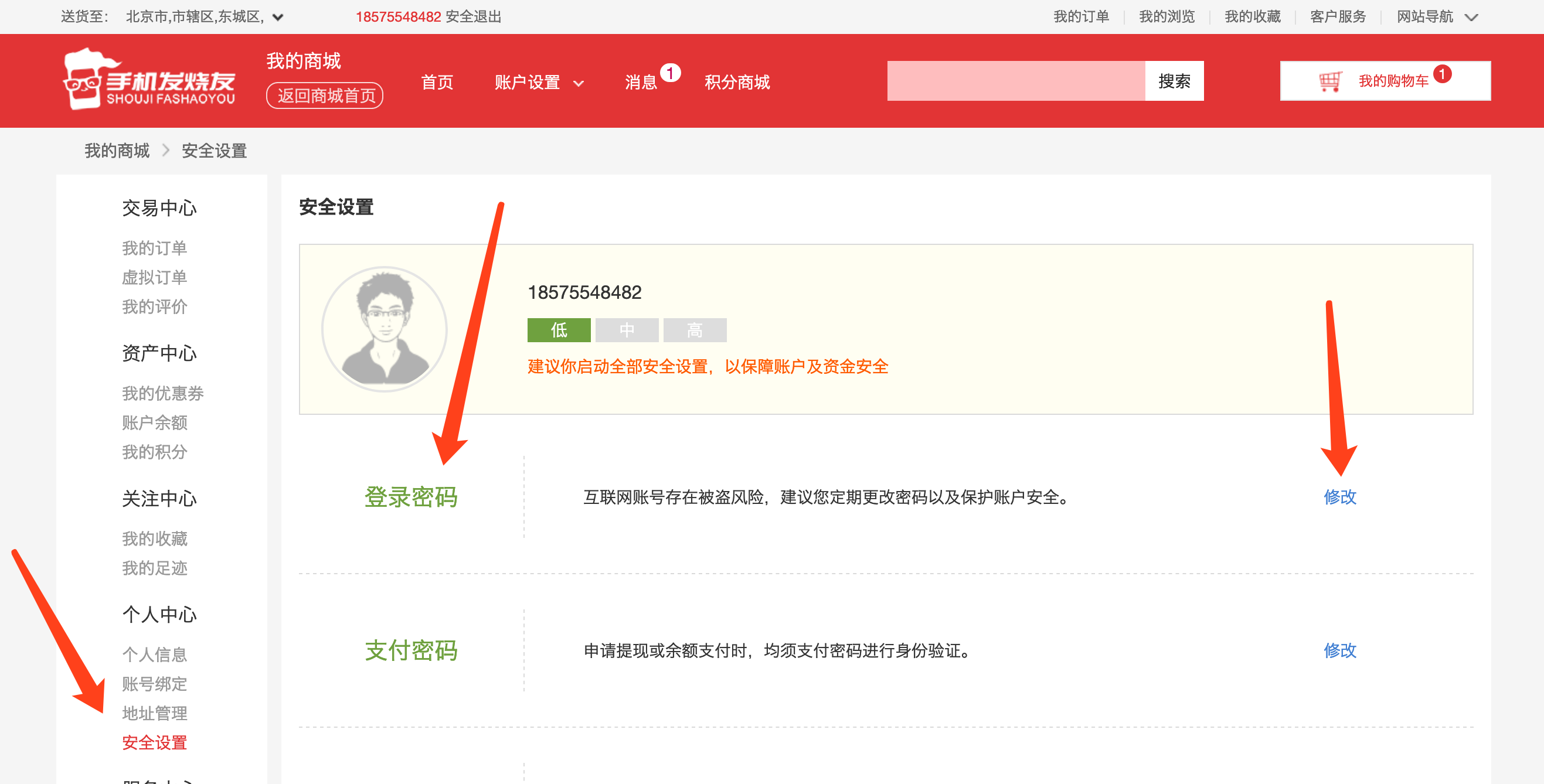Expand the delivery region dropdown
The height and width of the screenshot is (784, 1544).
point(277,18)
